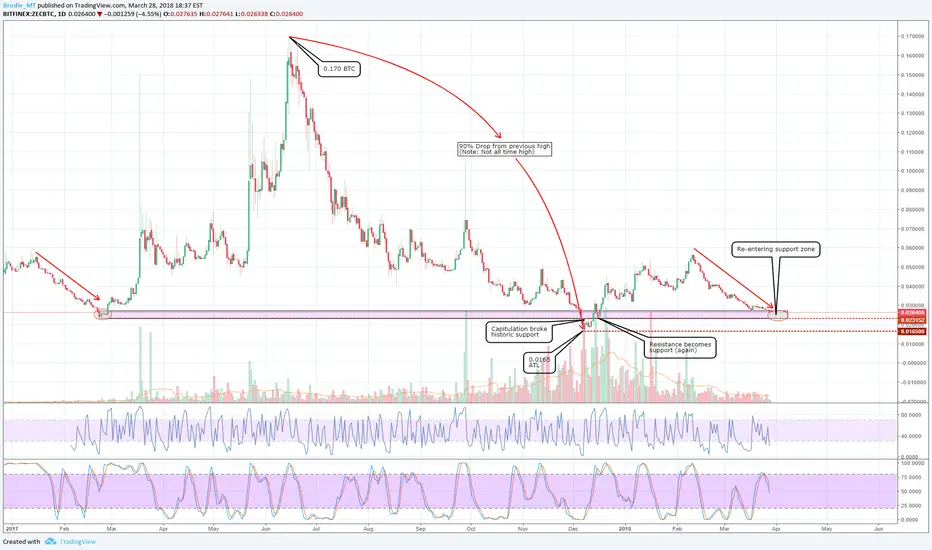
Task: Click the 80.0000 RSI axis label
Action: tap(912, 416)
